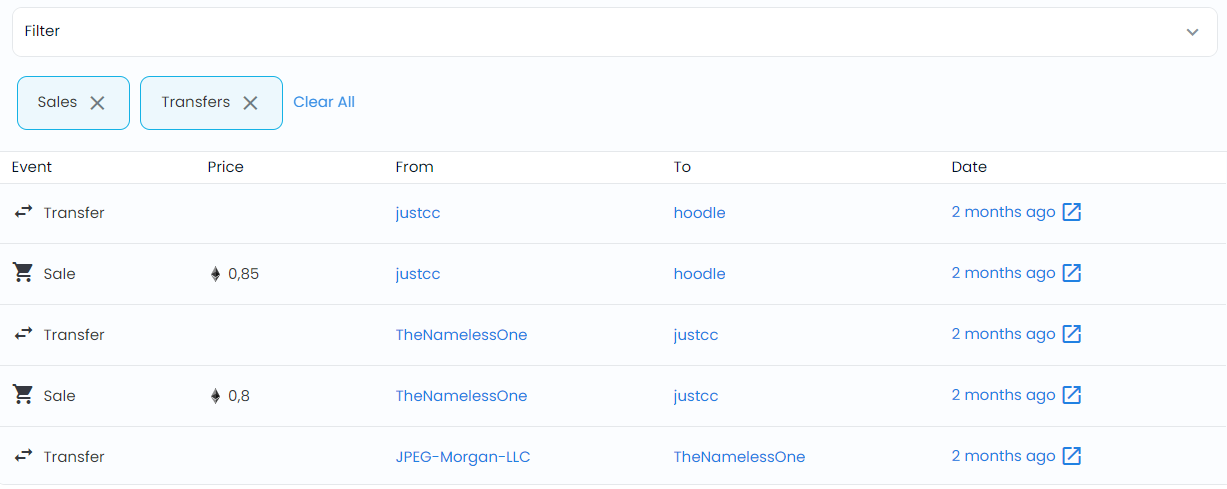The image size is (1227, 489).
Task: Open external link for JPEG-Morgan-LLC Transfer row
Action: tap(1071, 456)
